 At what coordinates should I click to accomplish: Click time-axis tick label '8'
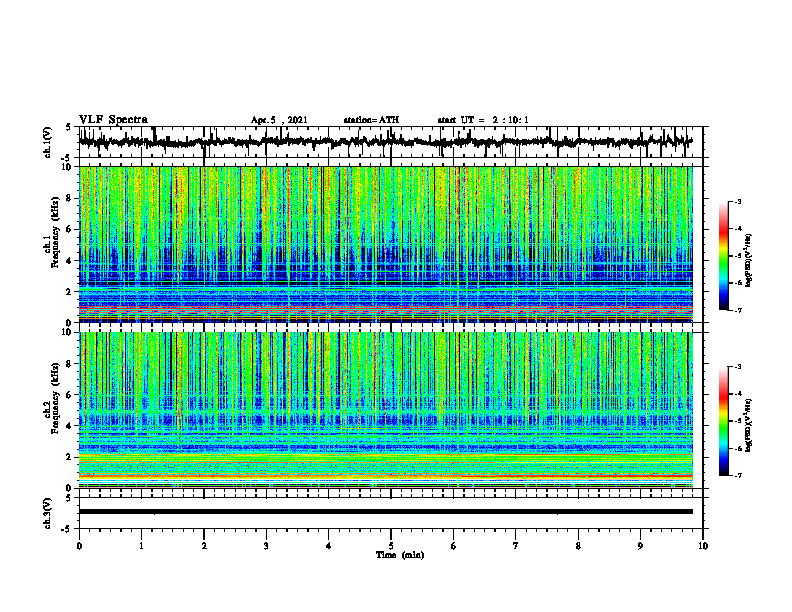(578, 546)
